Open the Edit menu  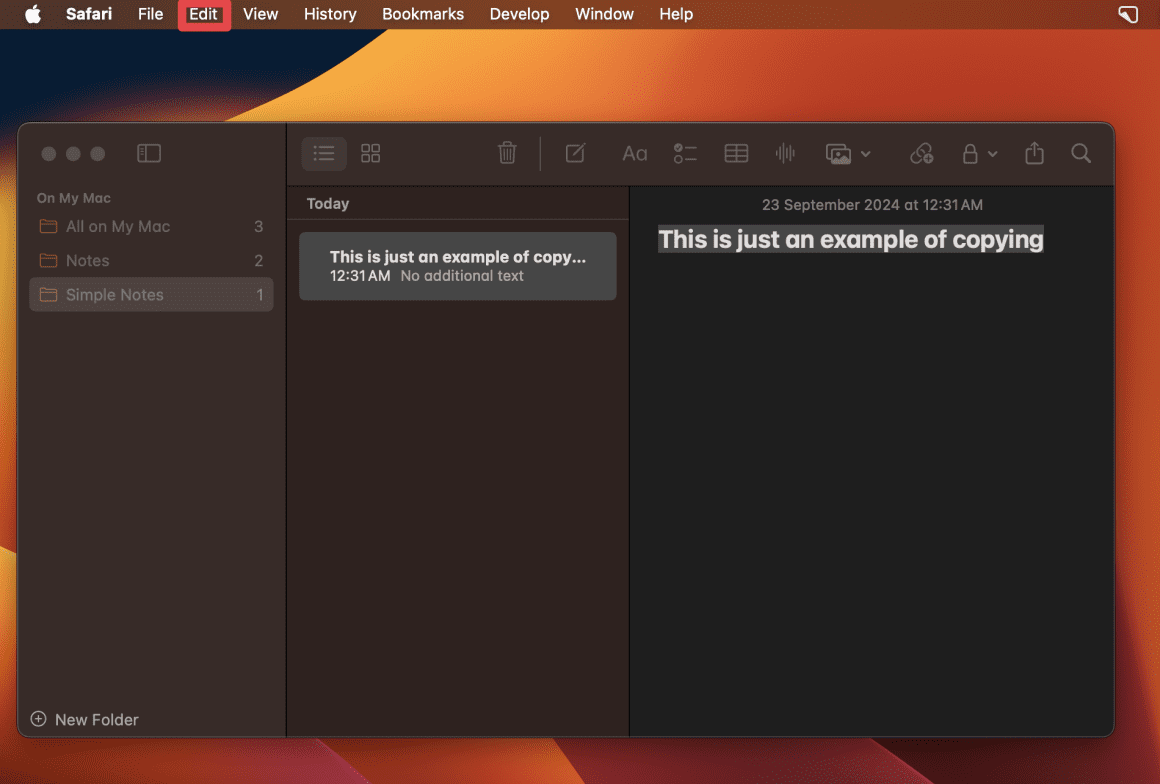pos(204,14)
